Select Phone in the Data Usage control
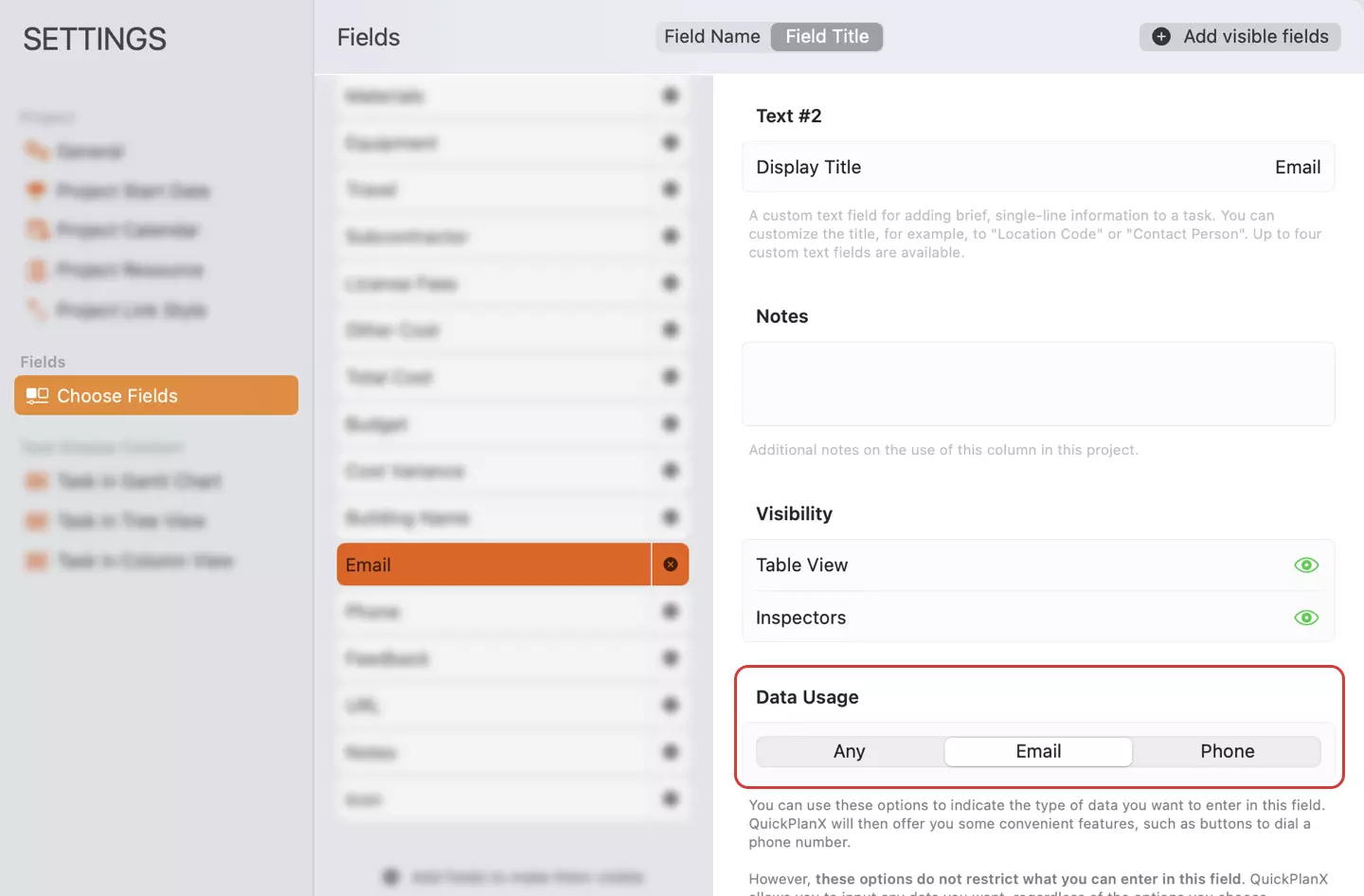 coord(1227,750)
